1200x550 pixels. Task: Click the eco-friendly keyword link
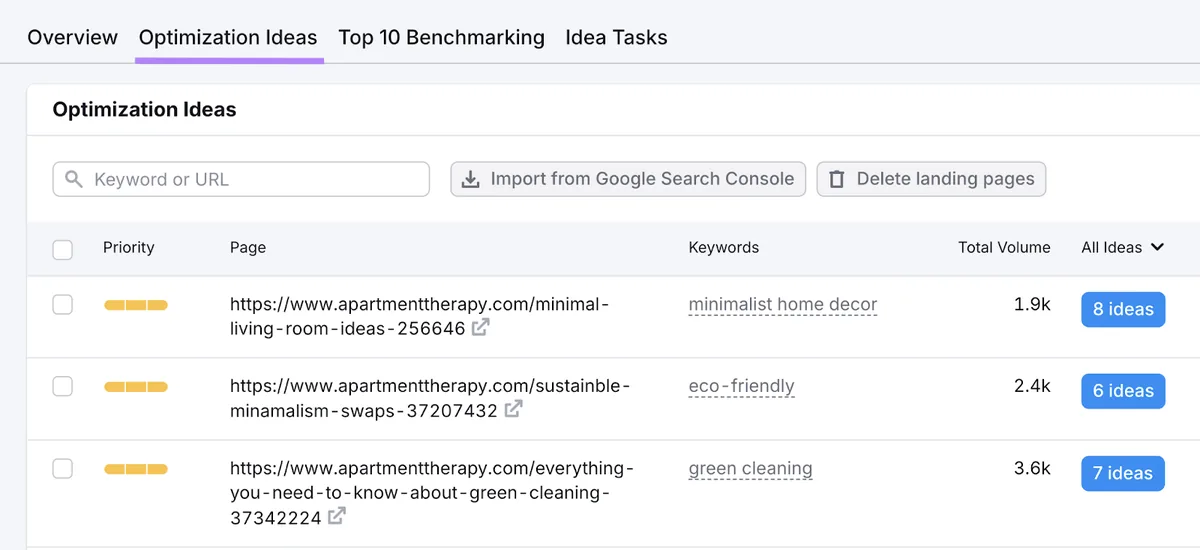point(741,386)
